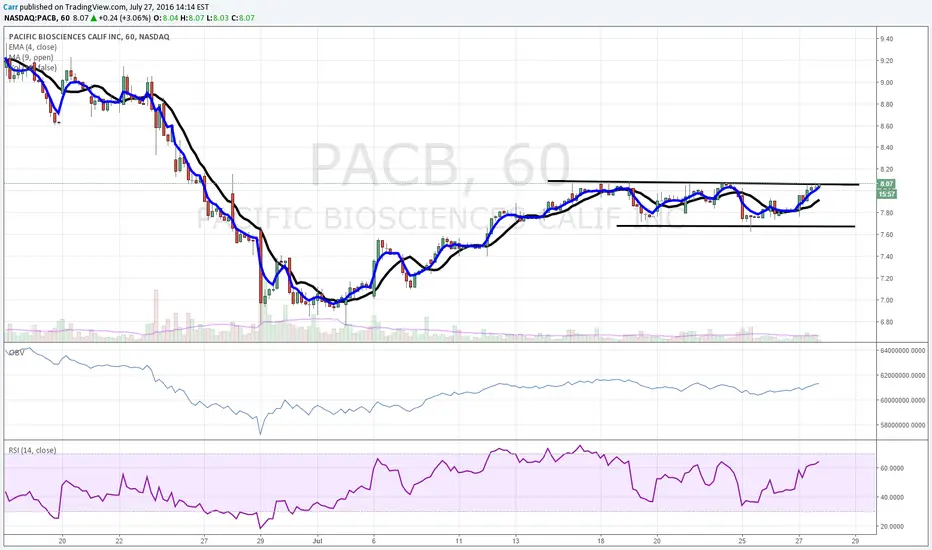Click the 7.60 price axis value
The image size is (932, 550).
pyautogui.click(x=886, y=235)
